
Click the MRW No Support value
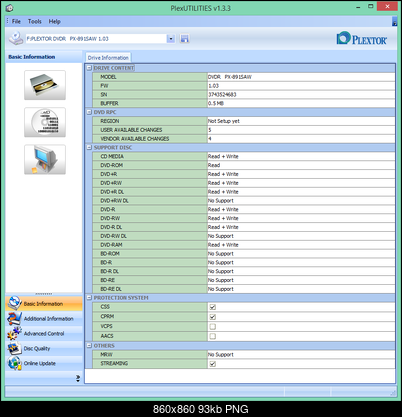221,355
